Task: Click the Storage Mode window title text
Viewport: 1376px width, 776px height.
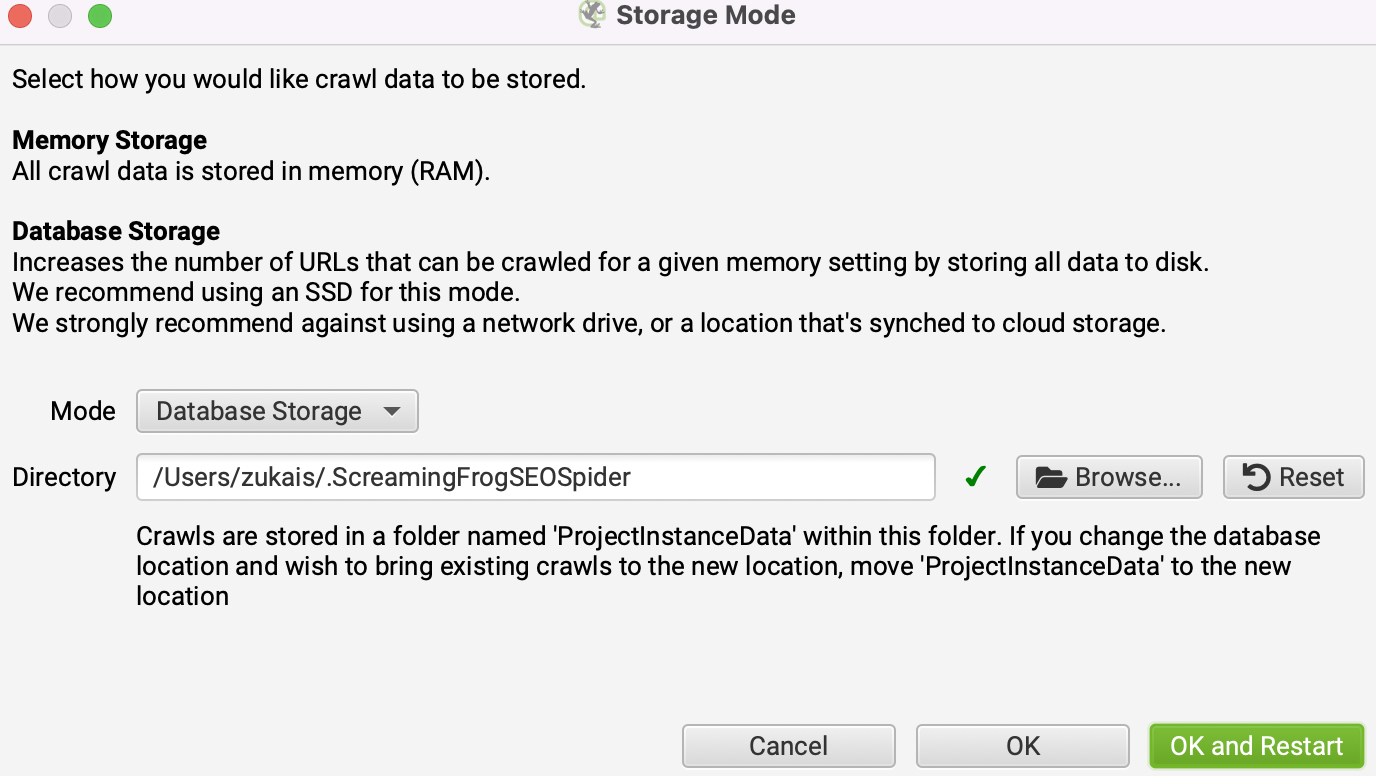Action: coord(705,15)
